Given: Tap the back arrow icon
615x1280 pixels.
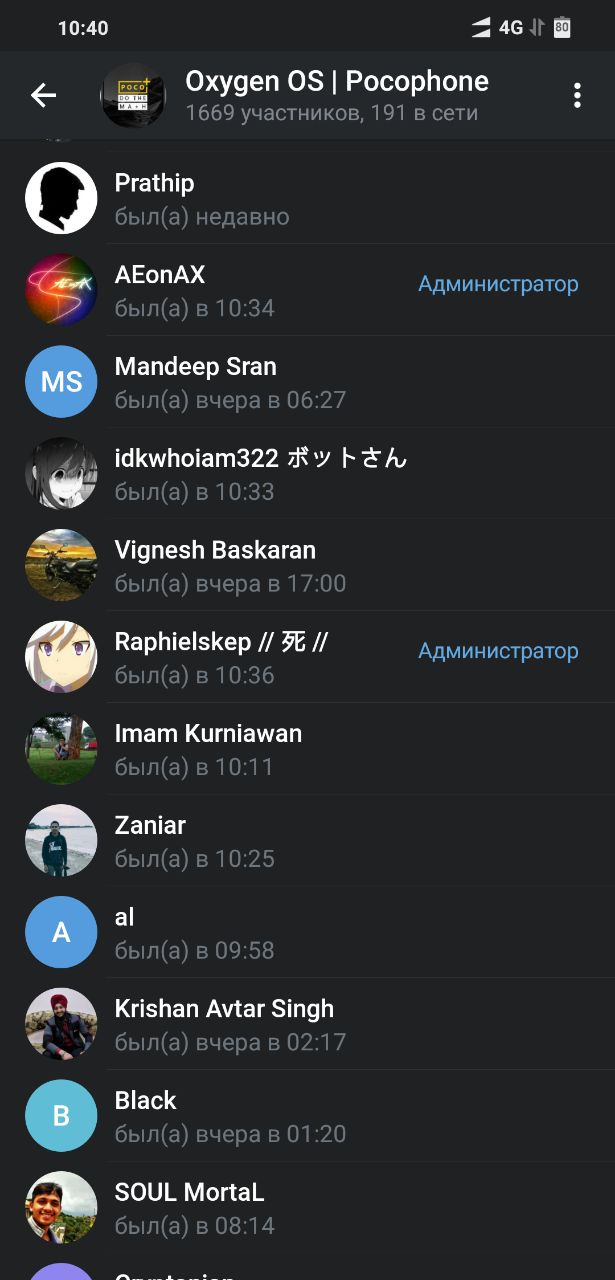Looking at the screenshot, I should tap(43, 95).
